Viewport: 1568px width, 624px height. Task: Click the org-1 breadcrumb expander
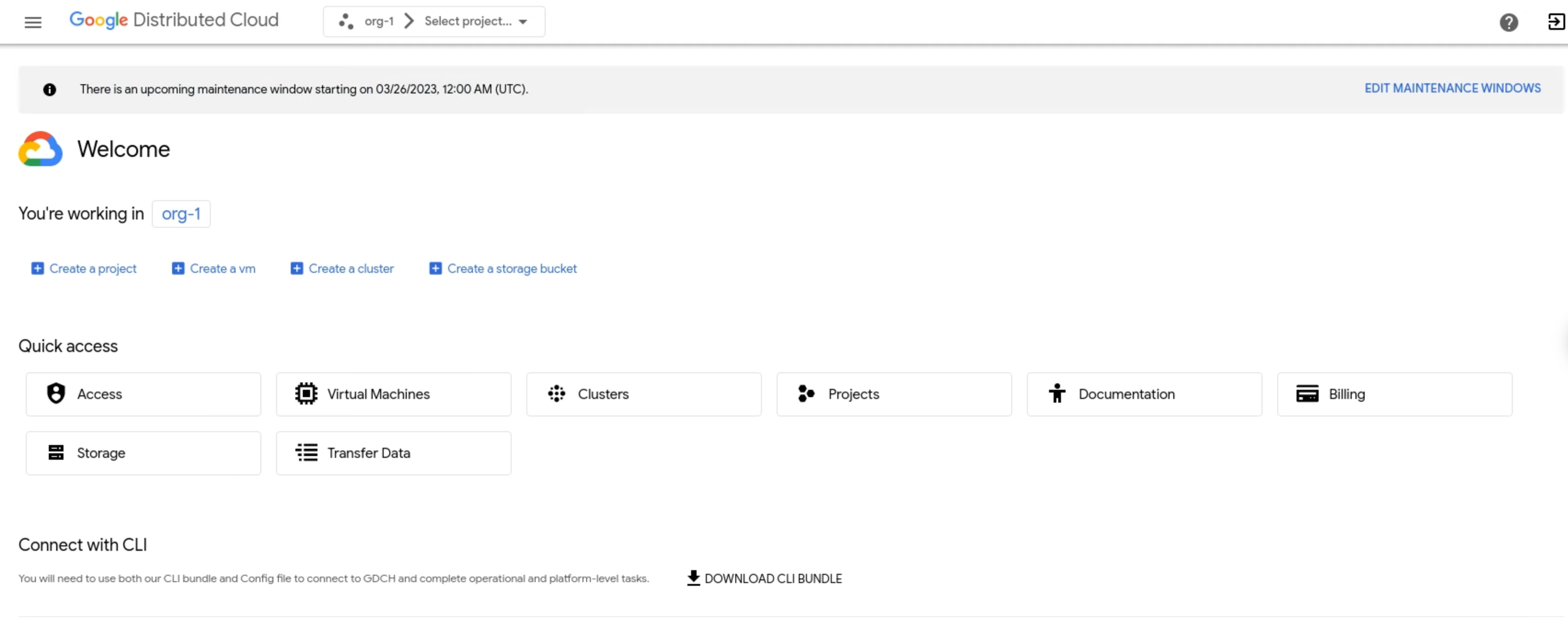click(408, 21)
